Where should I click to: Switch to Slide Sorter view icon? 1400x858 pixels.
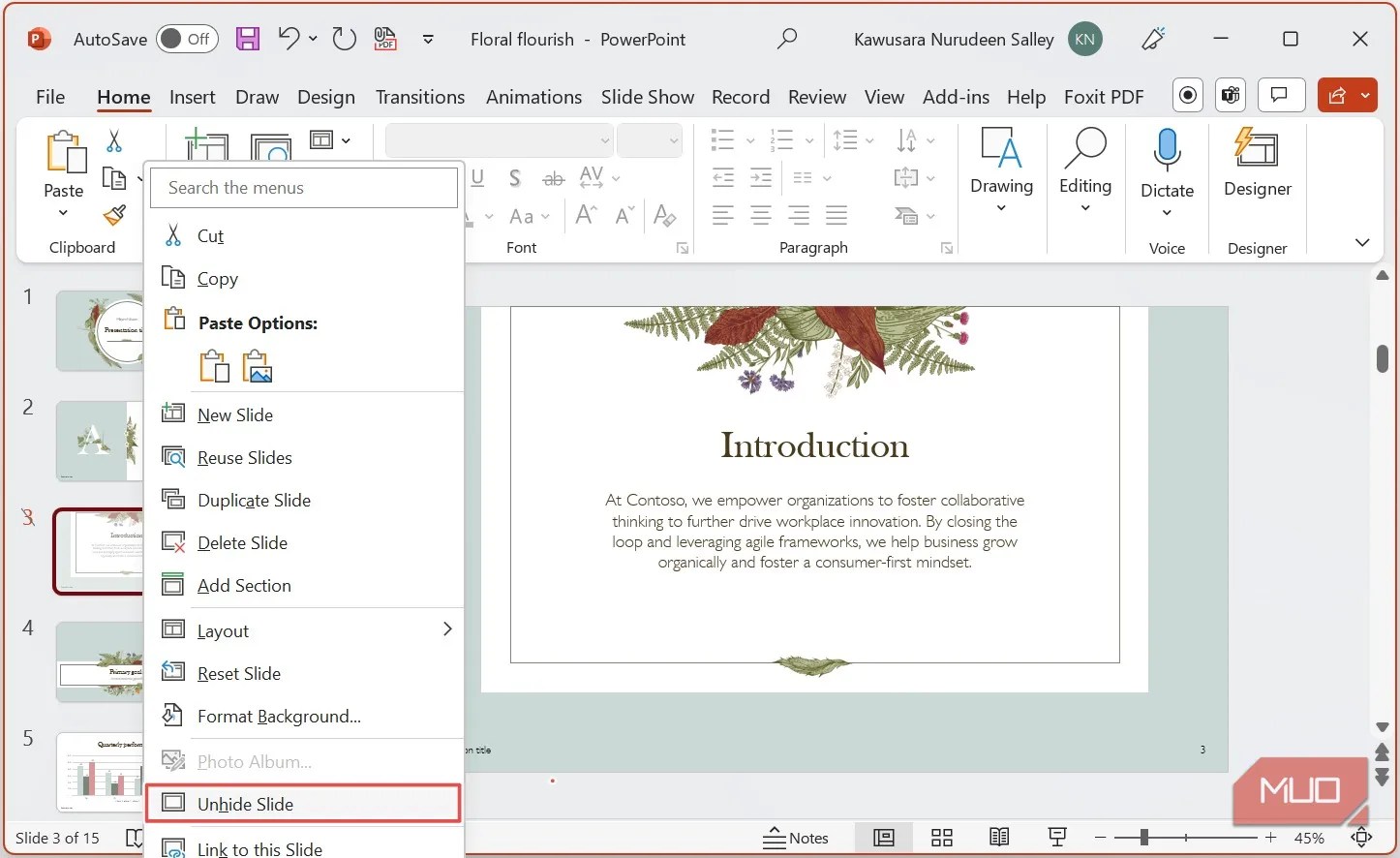pyautogui.click(x=941, y=838)
